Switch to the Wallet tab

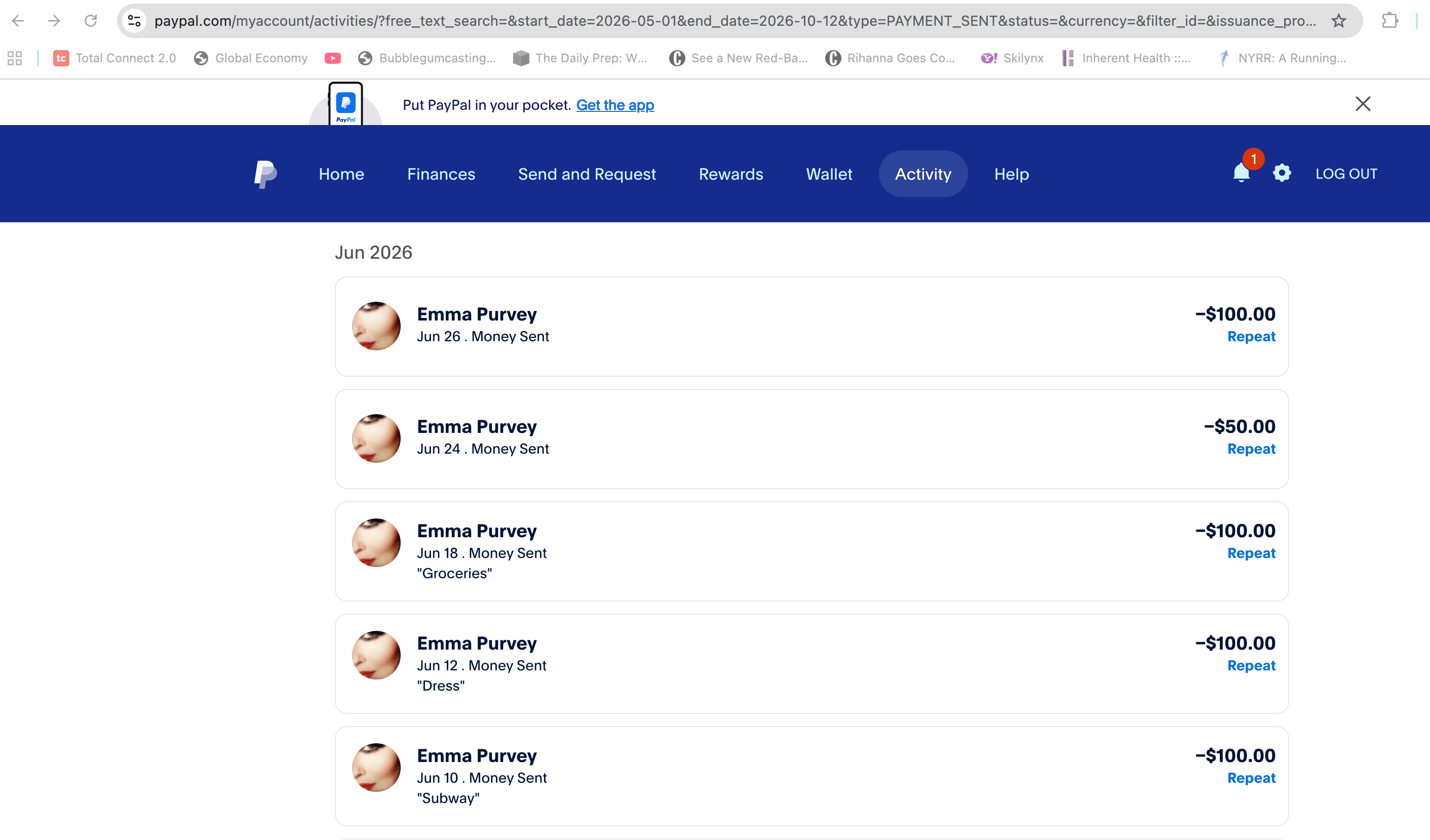coord(829,174)
